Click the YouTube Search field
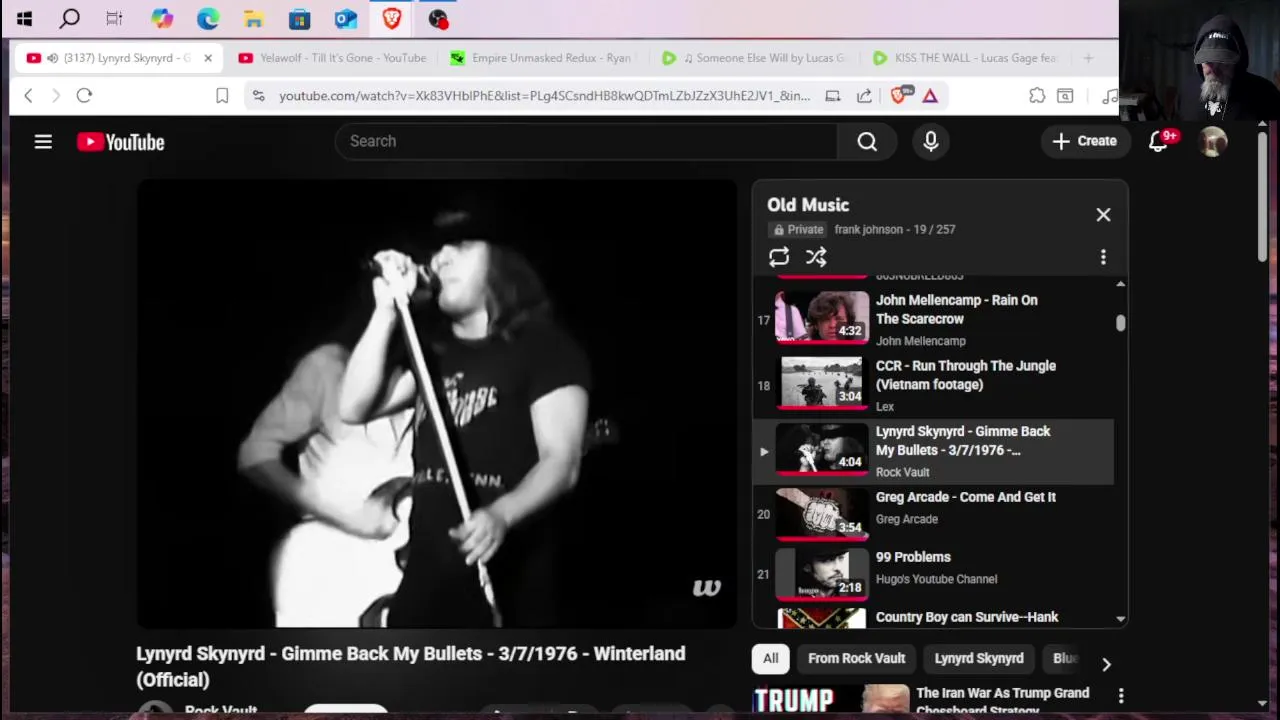Image resolution: width=1280 pixels, height=720 pixels. (586, 141)
